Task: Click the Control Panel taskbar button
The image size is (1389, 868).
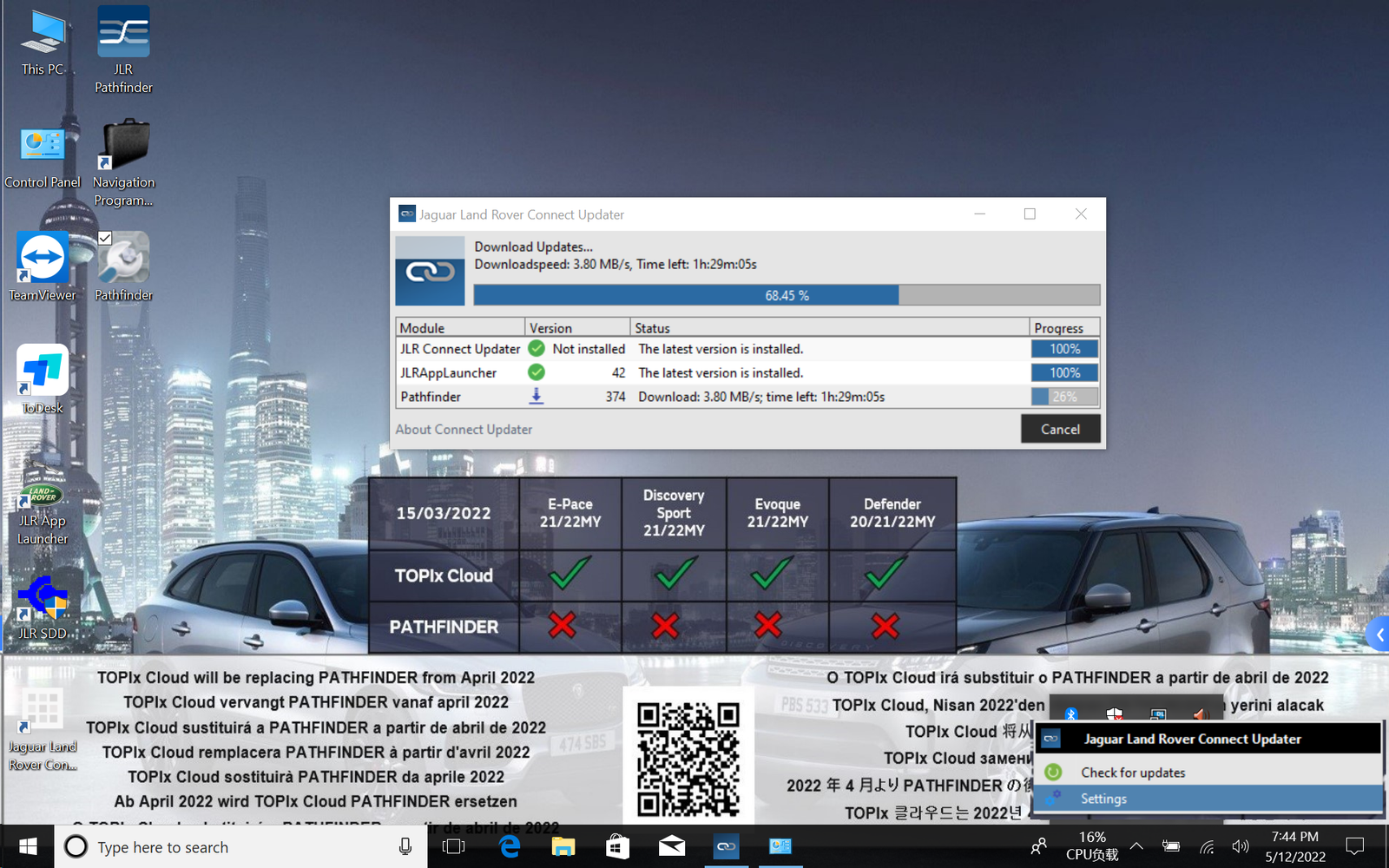Action: click(x=780, y=846)
